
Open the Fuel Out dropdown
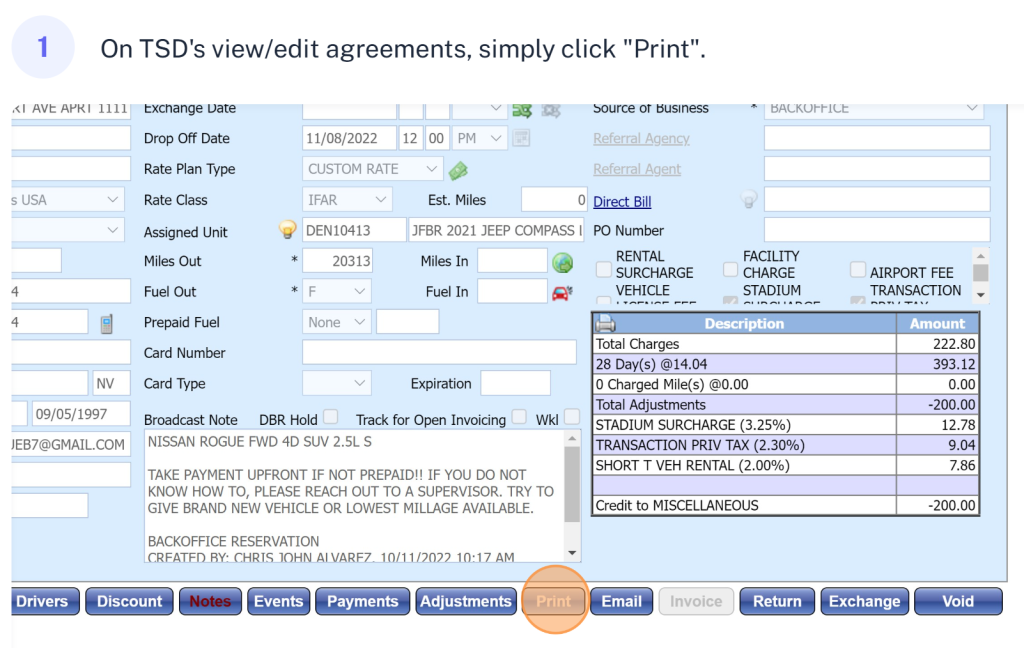(337, 292)
